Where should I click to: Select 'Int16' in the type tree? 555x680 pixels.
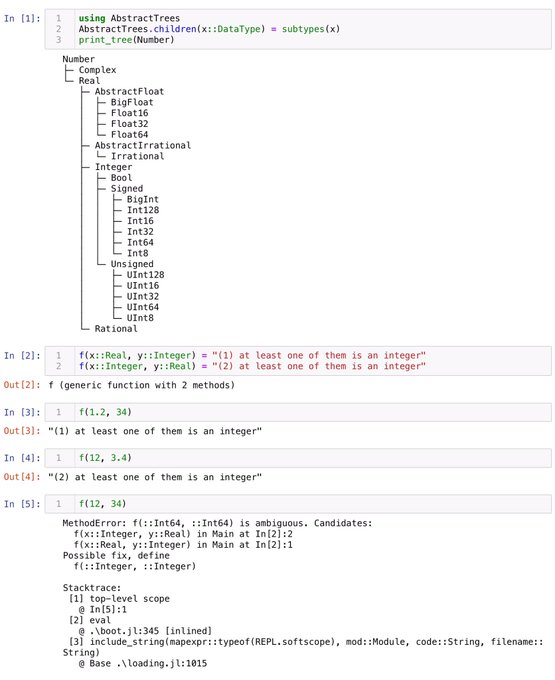tap(140, 221)
